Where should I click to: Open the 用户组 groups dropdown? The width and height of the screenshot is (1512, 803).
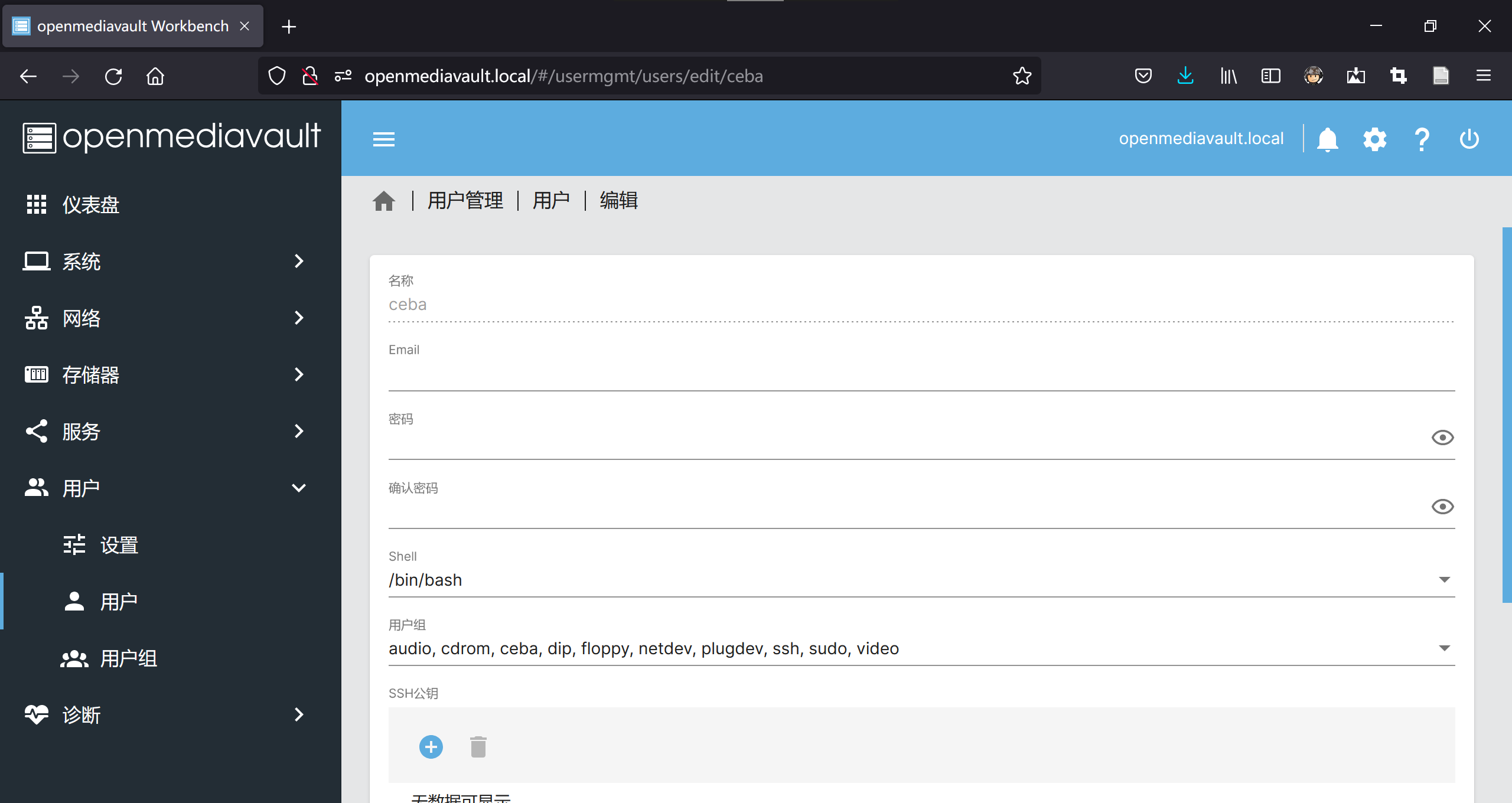click(x=921, y=648)
